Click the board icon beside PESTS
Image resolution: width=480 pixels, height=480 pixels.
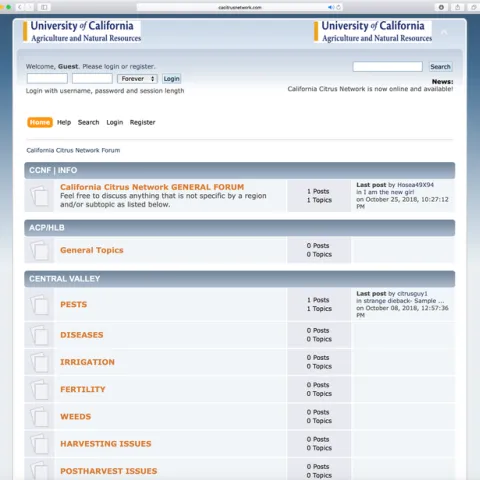point(39,305)
